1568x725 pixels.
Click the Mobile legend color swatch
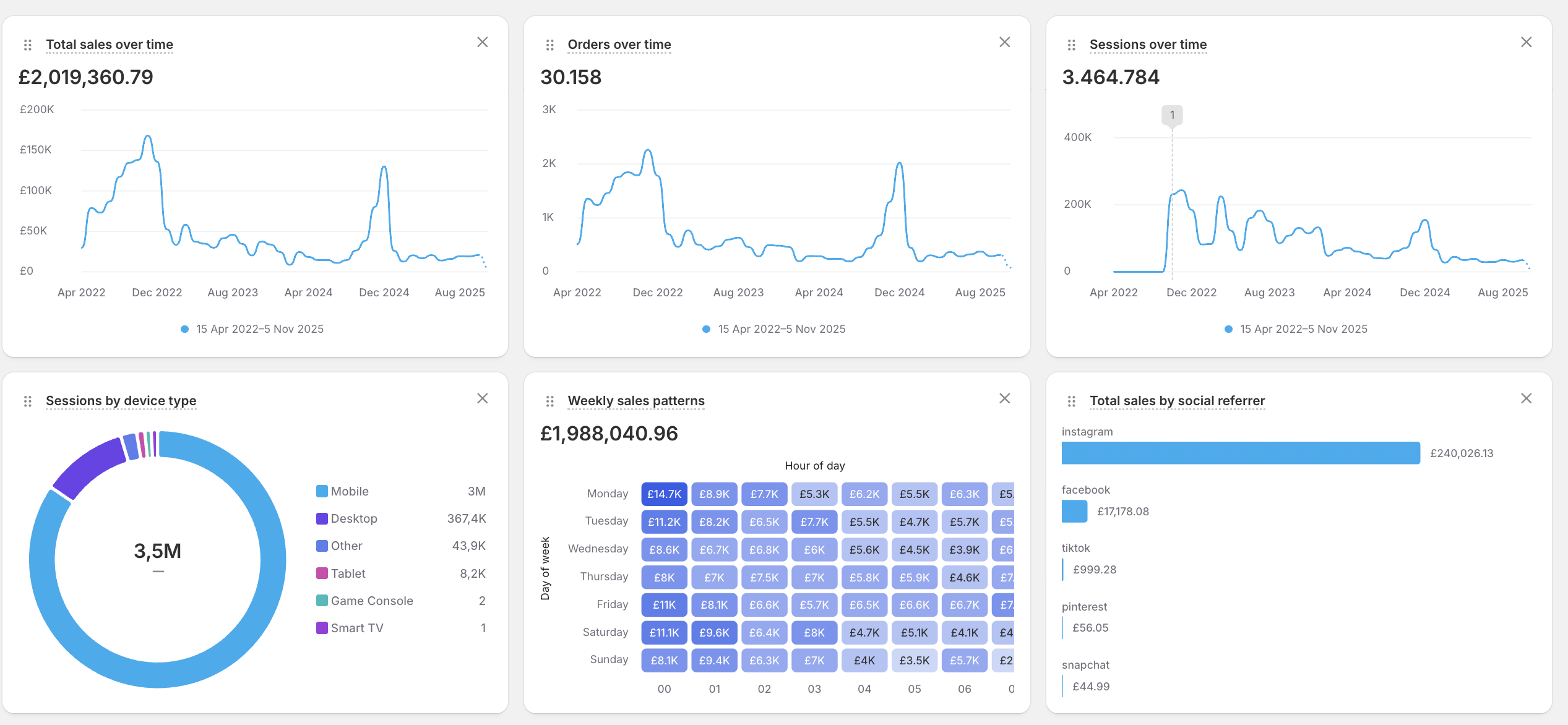coord(322,491)
